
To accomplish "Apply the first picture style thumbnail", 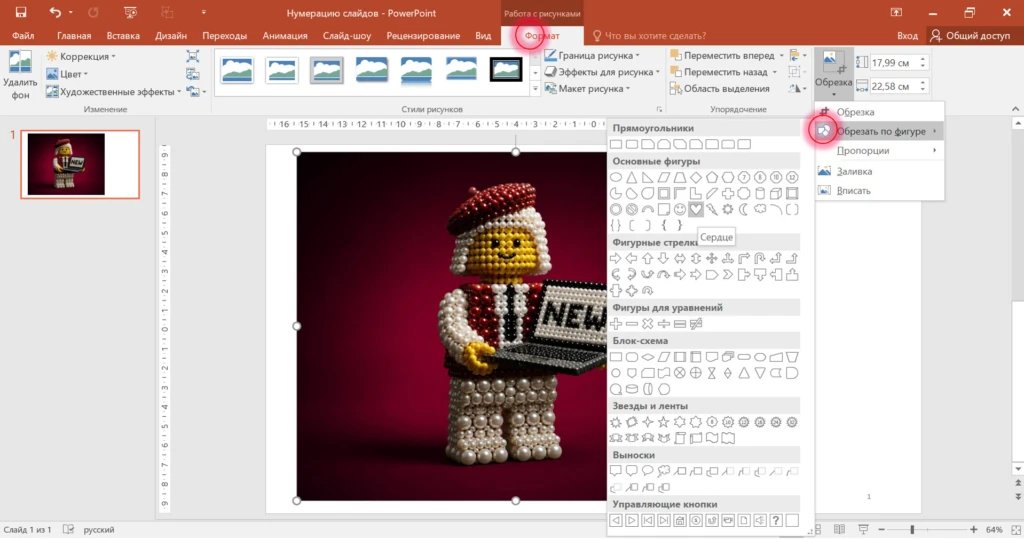I will 237,69.
